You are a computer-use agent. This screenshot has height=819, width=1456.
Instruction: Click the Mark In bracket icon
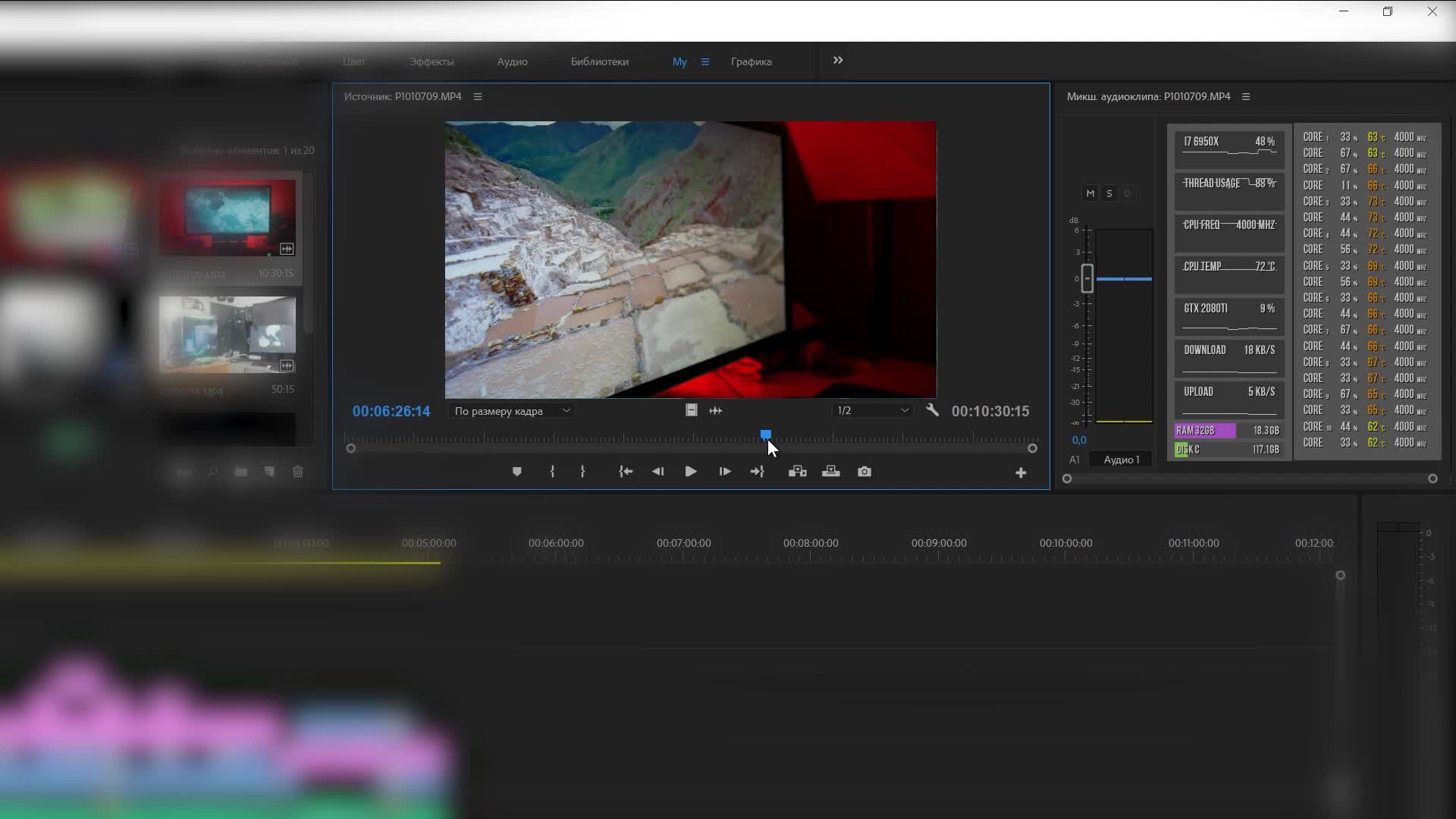(x=552, y=472)
